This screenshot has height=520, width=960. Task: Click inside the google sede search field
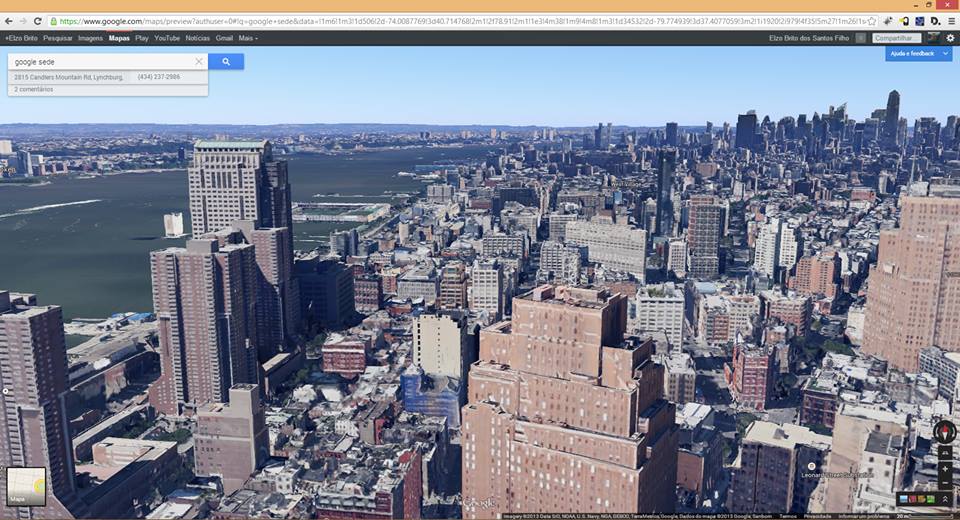pos(100,62)
